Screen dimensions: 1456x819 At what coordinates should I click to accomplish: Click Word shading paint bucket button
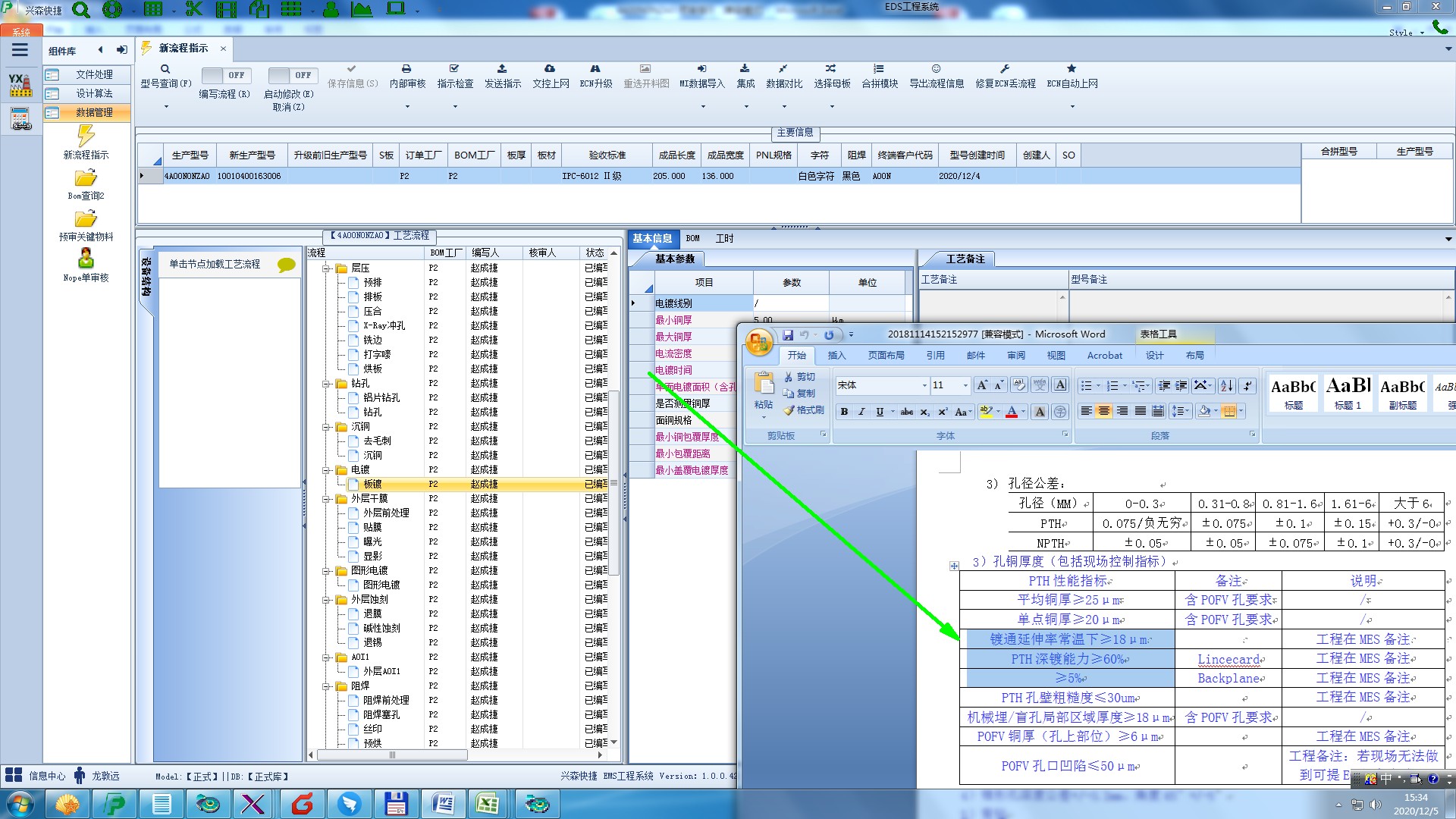tap(1204, 412)
